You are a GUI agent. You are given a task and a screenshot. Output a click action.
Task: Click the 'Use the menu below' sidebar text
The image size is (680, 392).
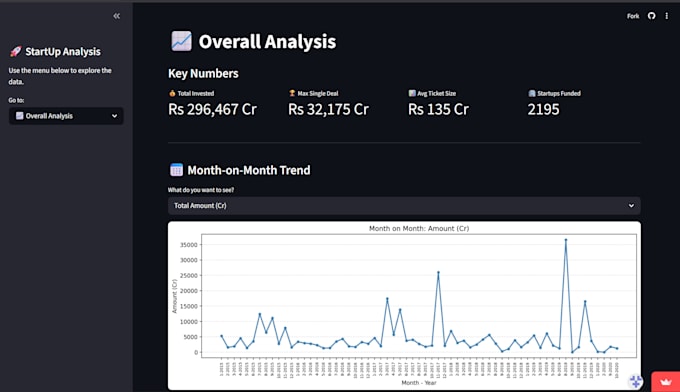tap(60, 76)
